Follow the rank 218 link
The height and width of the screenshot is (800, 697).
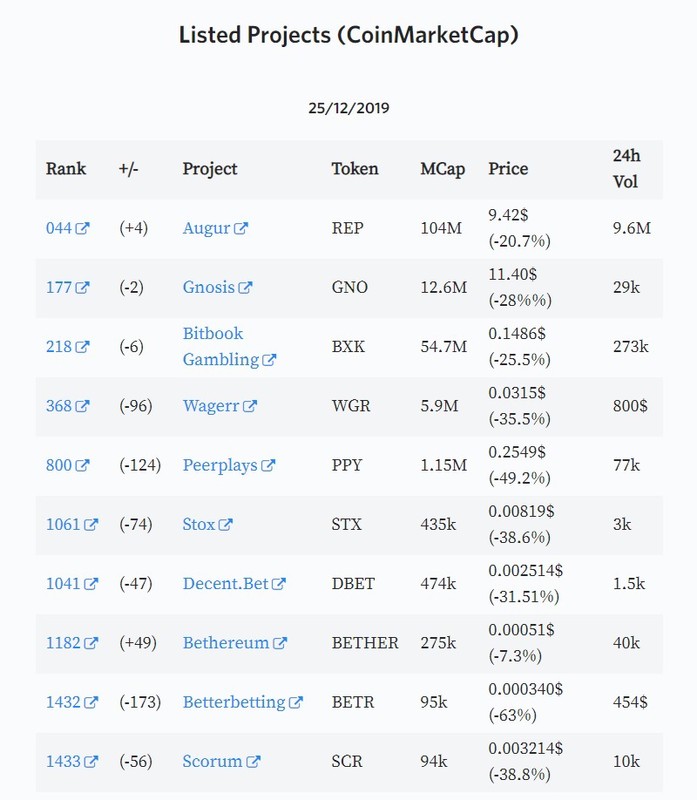[67, 346]
